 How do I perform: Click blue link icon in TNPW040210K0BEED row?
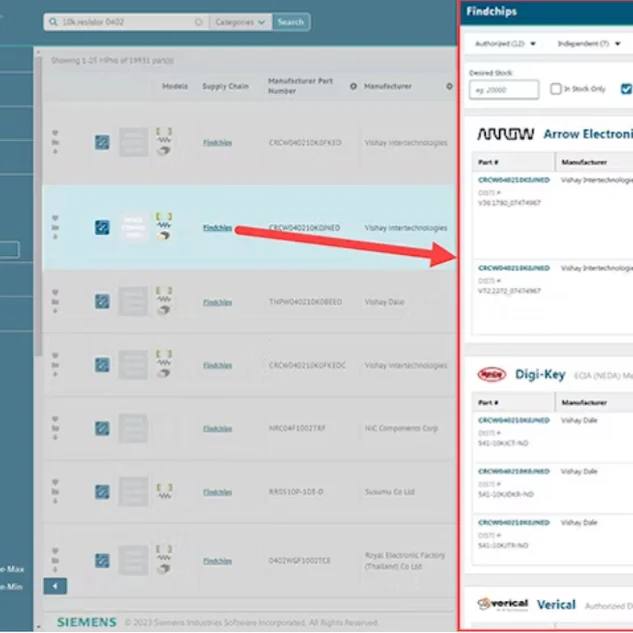(102, 301)
